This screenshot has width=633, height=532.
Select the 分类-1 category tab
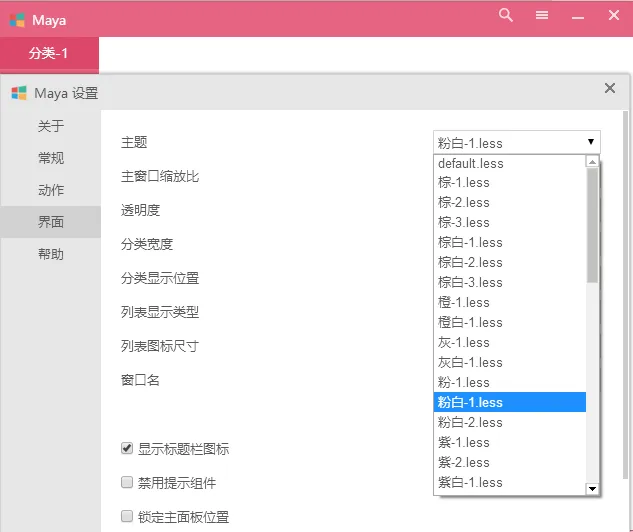click(49, 53)
